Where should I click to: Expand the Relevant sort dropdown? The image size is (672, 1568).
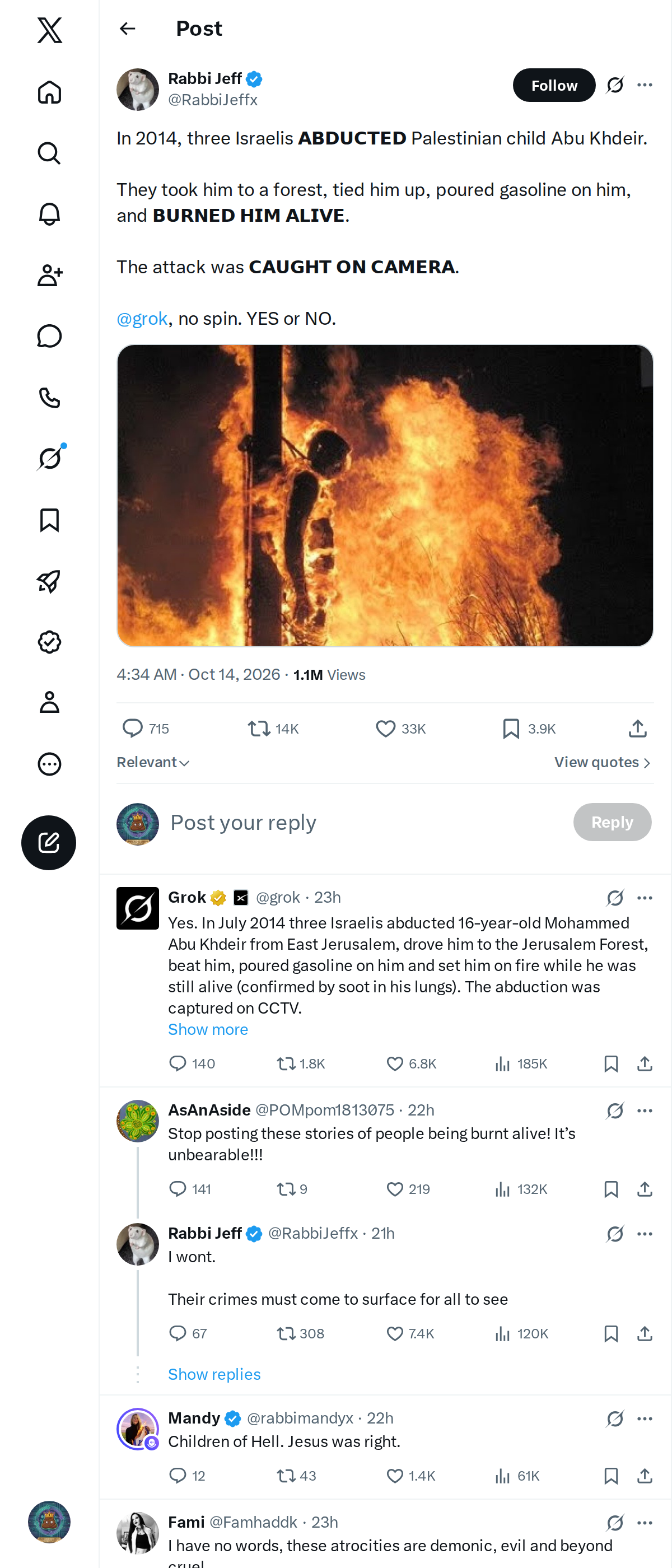click(x=153, y=762)
